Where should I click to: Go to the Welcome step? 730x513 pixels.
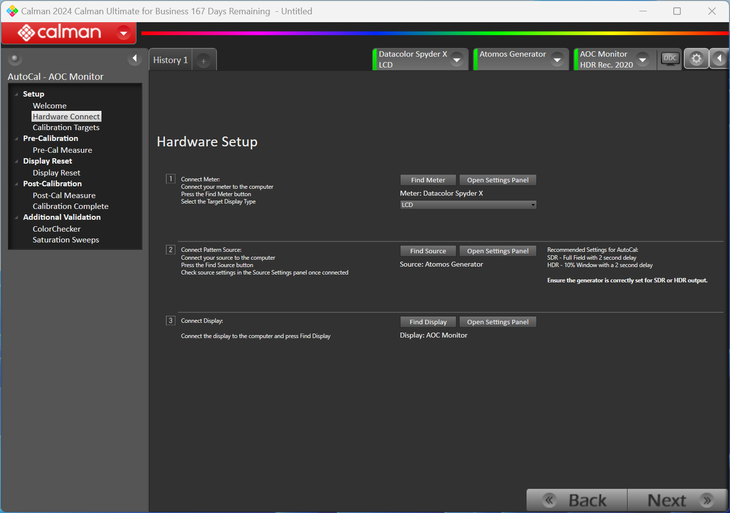49,106
